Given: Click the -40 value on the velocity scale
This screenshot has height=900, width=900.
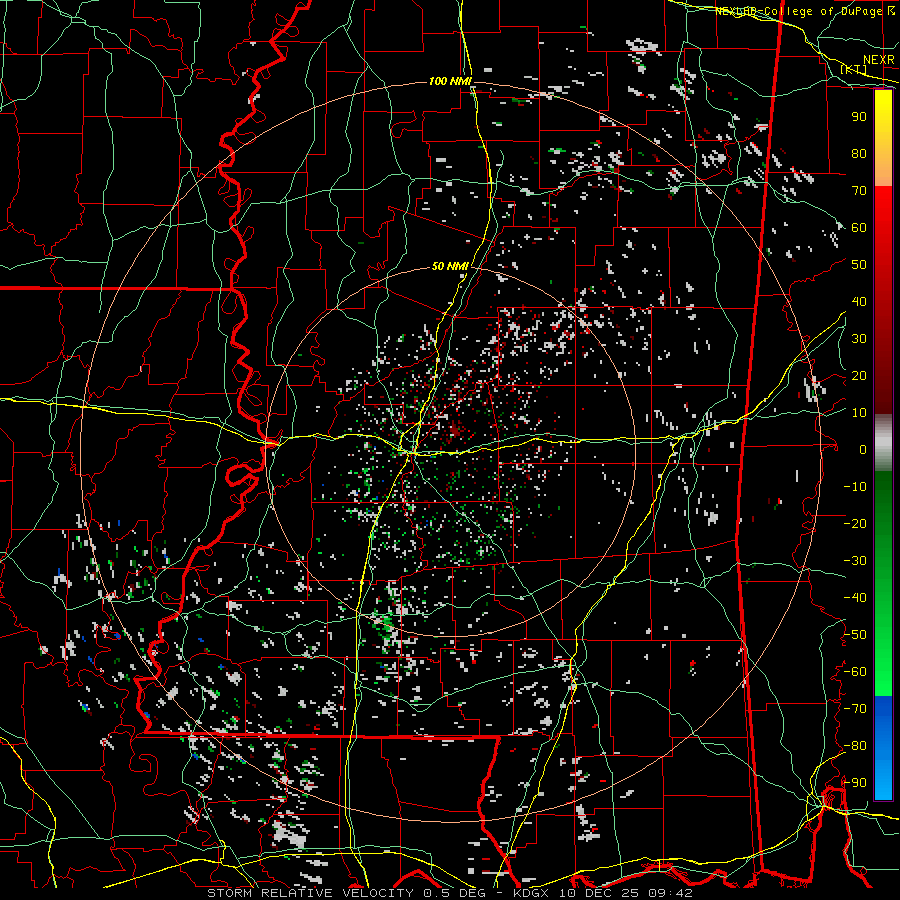Looking at the screenshot, I should tap(855, 598).
